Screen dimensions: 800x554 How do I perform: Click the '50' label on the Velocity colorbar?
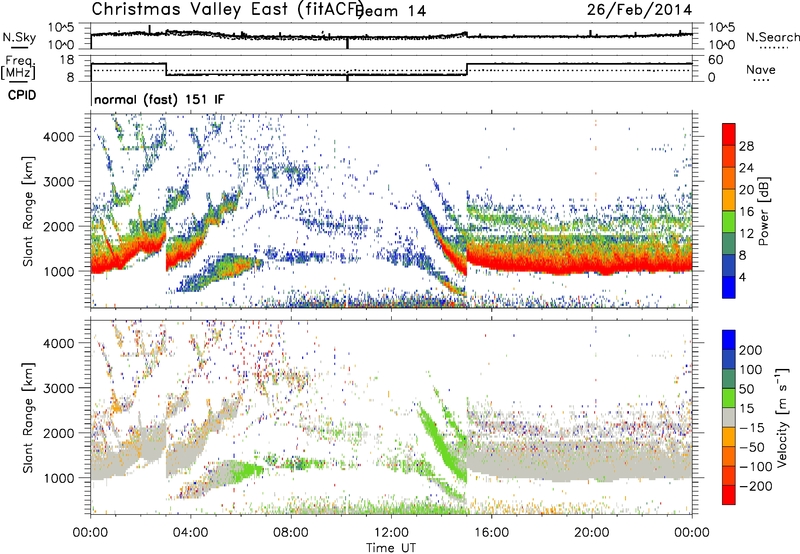point(746,389)
